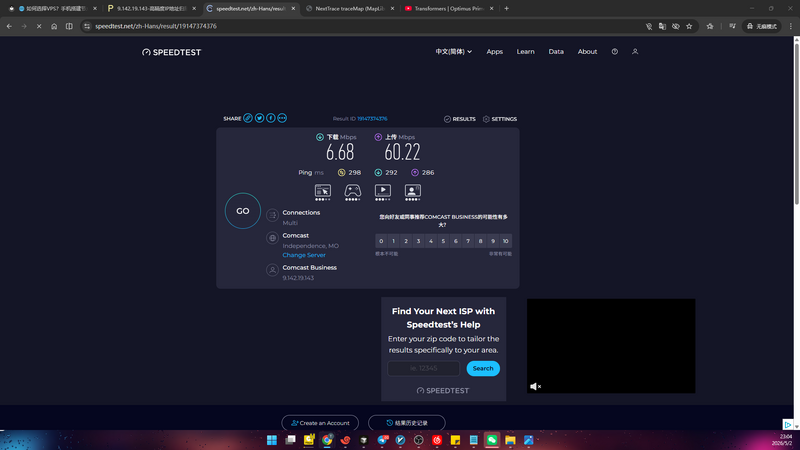Viewport: 800px width, 450px height.
Task: Open more share options (three-dot icon)
Action: click(282, 118)
